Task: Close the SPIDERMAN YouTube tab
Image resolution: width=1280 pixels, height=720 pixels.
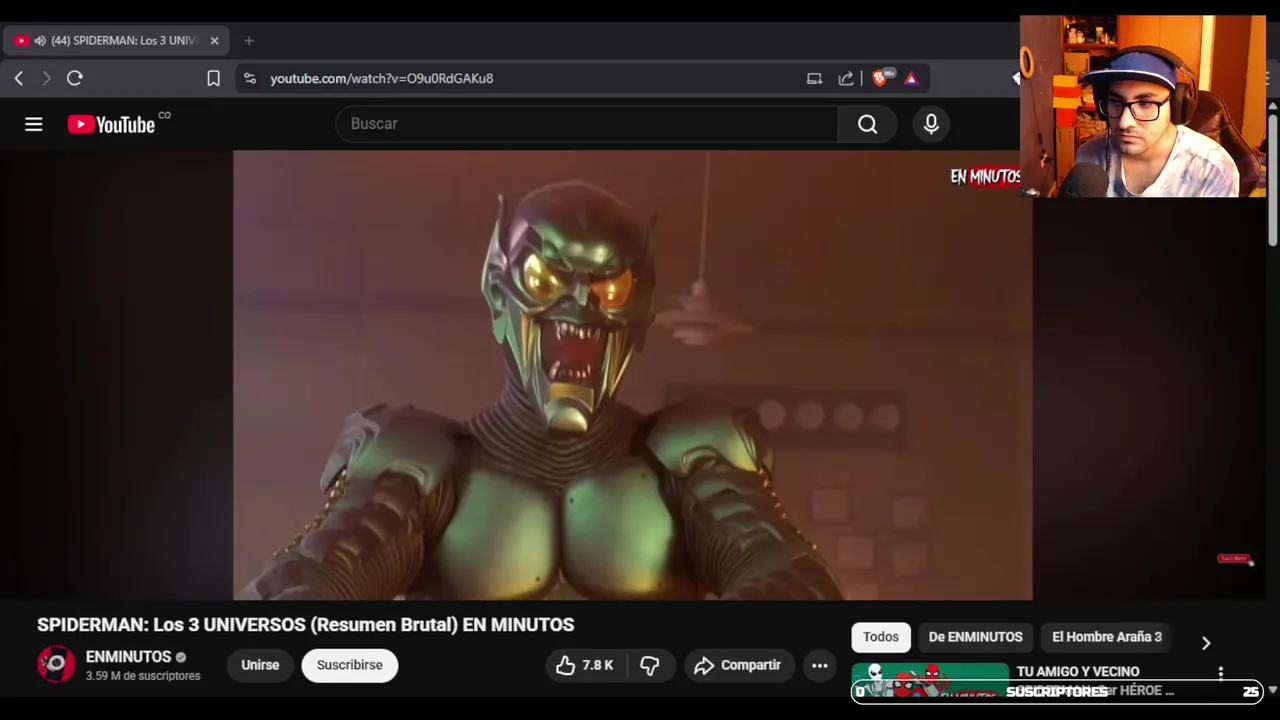Action: point(214,41)
